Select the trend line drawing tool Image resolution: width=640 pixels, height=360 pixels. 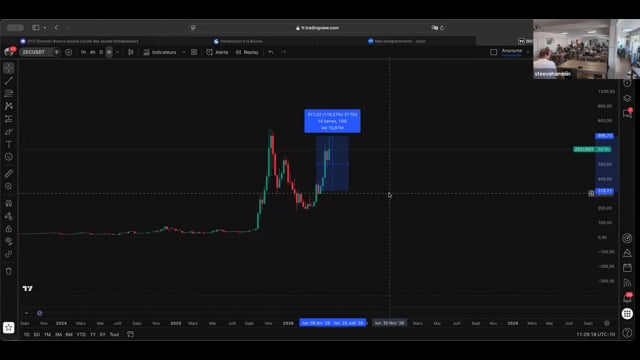(9, 81)
